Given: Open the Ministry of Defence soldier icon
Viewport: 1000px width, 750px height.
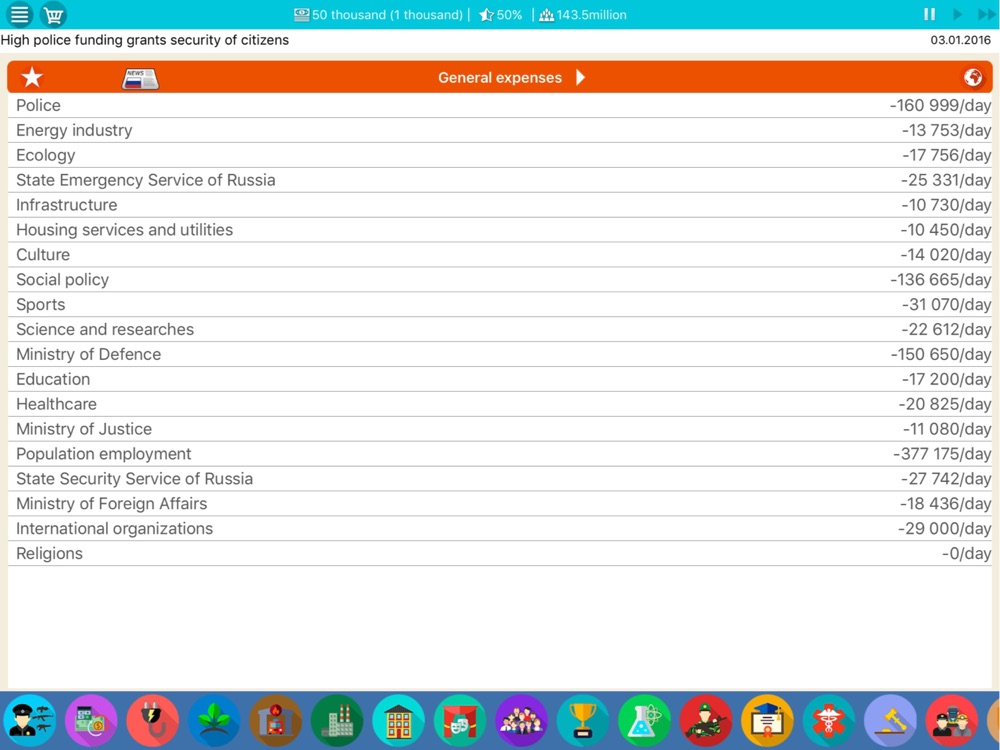Looking at the screenshot, I should (x=706, y=721).
